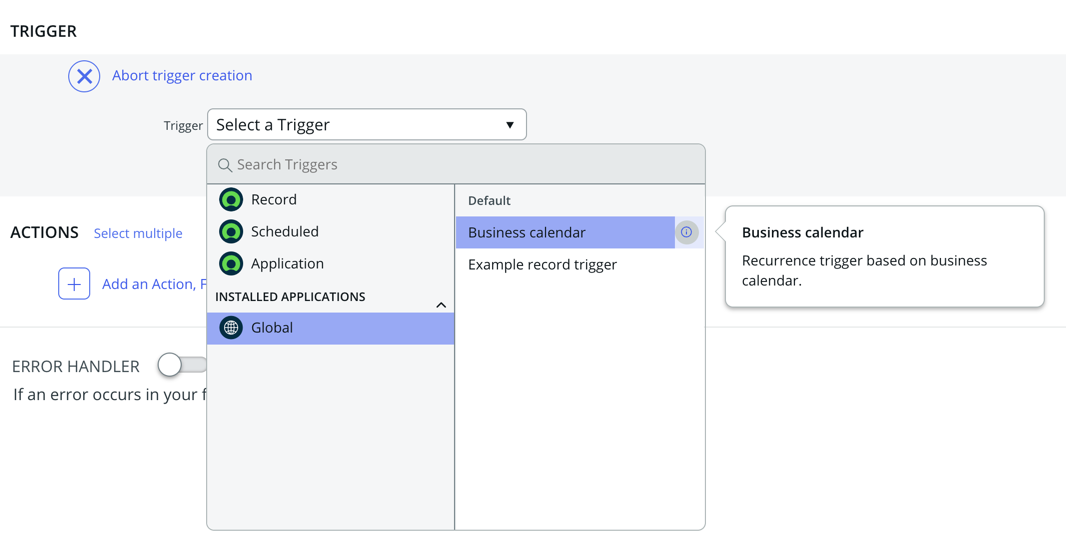Click the Global globe icon

point(231,328)
